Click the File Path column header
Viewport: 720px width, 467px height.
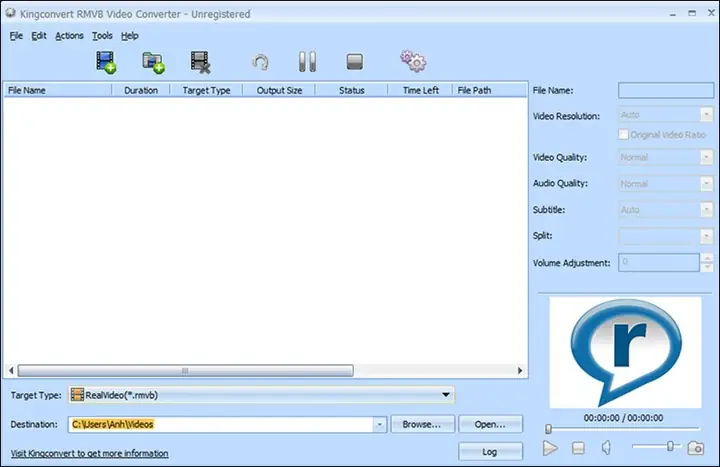click(x=489, y=90)
